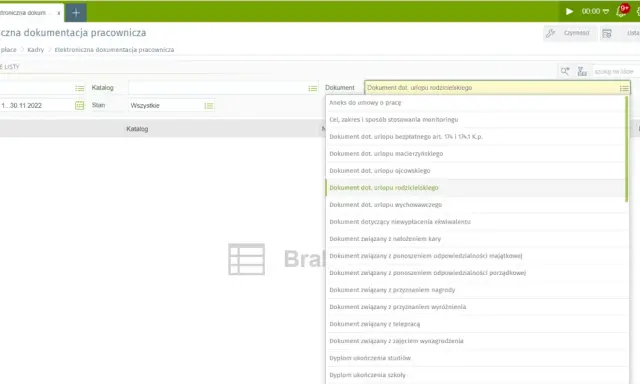The image size is (640, 384).
Task: Choose Dokument dot. urlopu wychowawczego
Action: (476, 205)
